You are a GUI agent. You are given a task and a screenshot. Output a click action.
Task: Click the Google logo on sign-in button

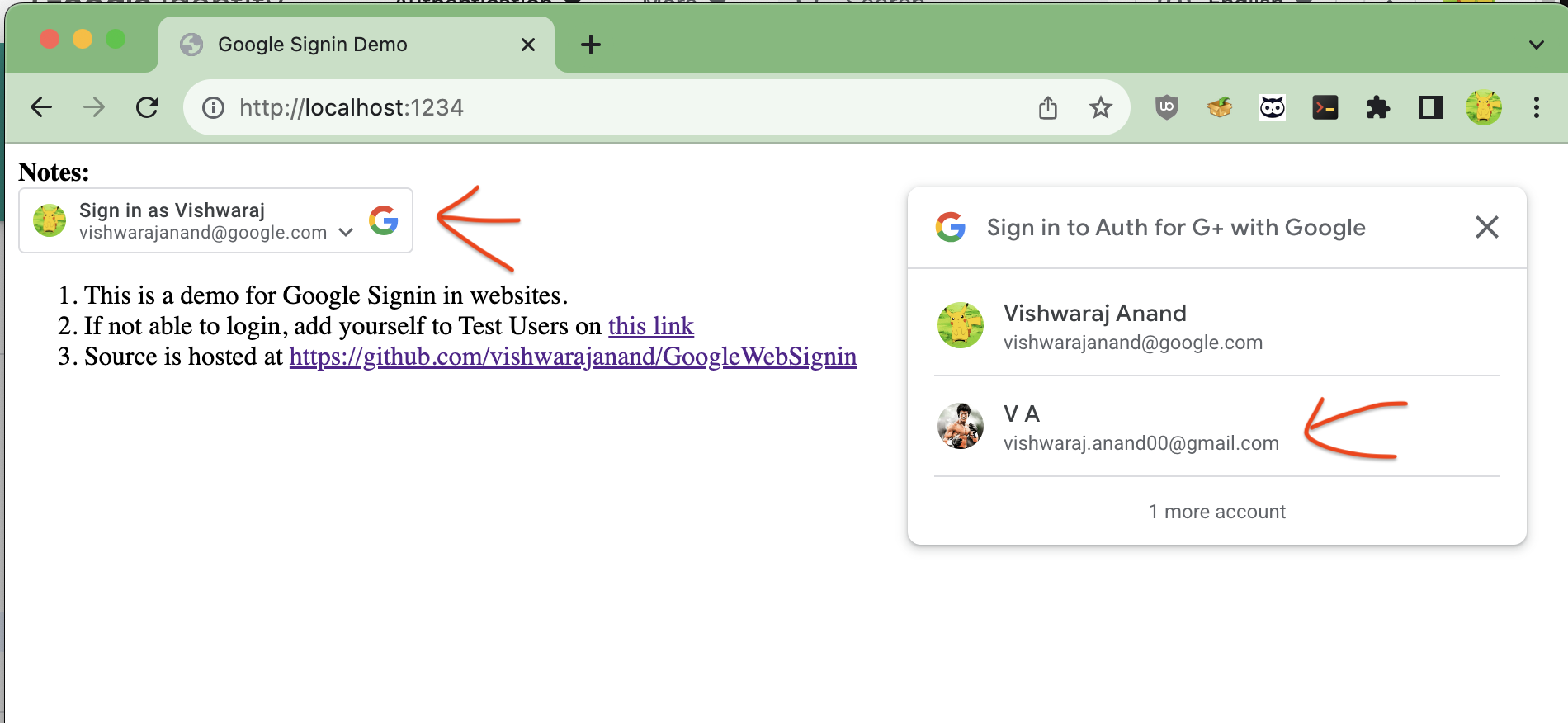coord(384,220)
